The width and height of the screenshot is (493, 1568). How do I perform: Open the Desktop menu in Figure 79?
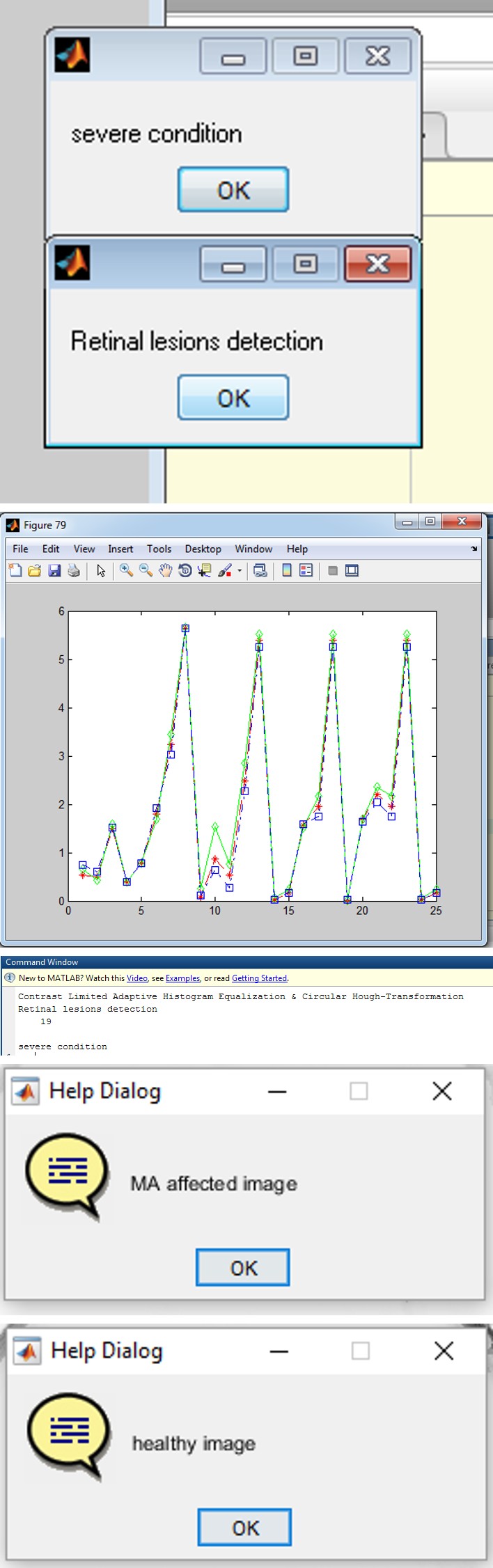point(203,549)
